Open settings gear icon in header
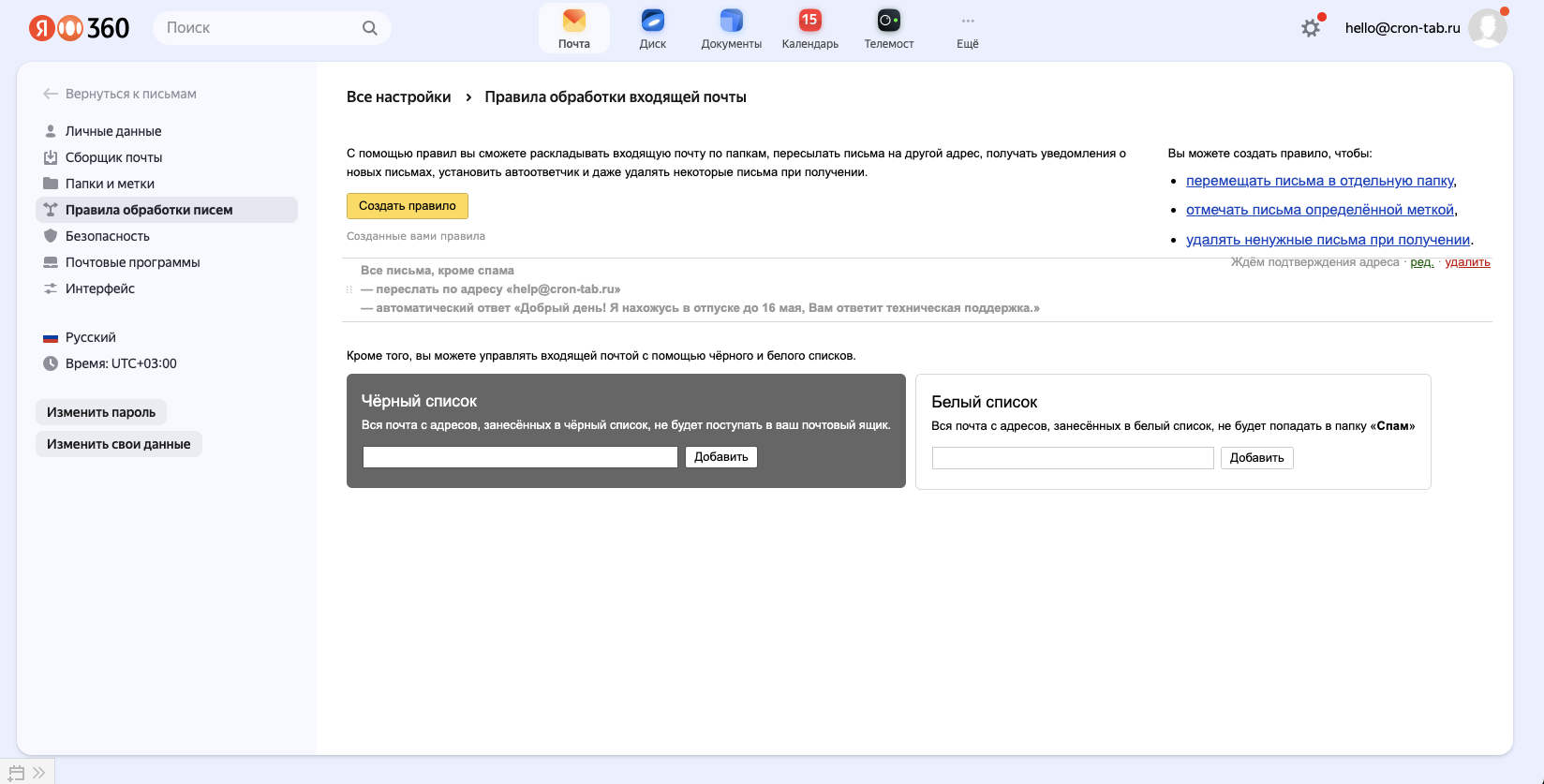The height and width of the screenshot is (784, 1544). [x=1311, y=28]
